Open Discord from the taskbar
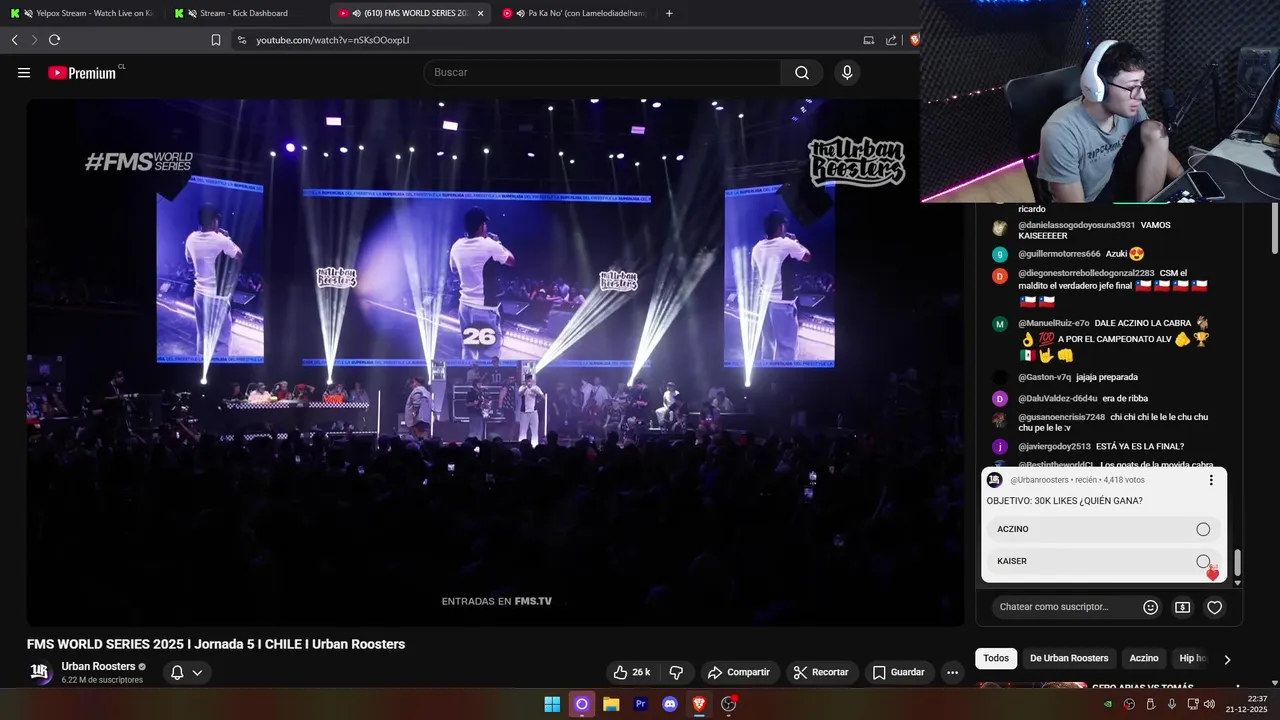This screenshot has height=720, width=1280. coord(670,704)
